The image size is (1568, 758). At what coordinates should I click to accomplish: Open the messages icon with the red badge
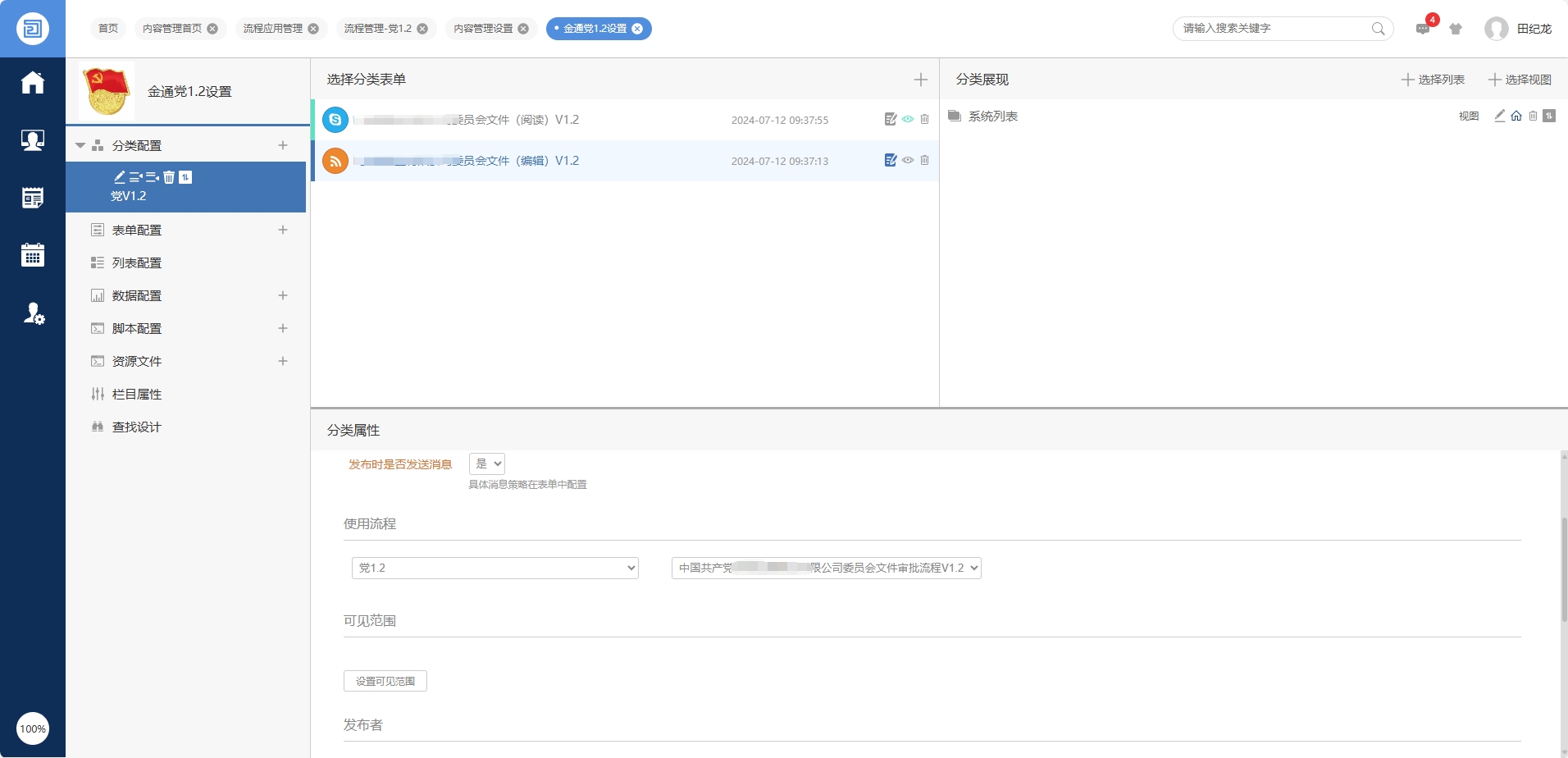tap(1424, 29)
